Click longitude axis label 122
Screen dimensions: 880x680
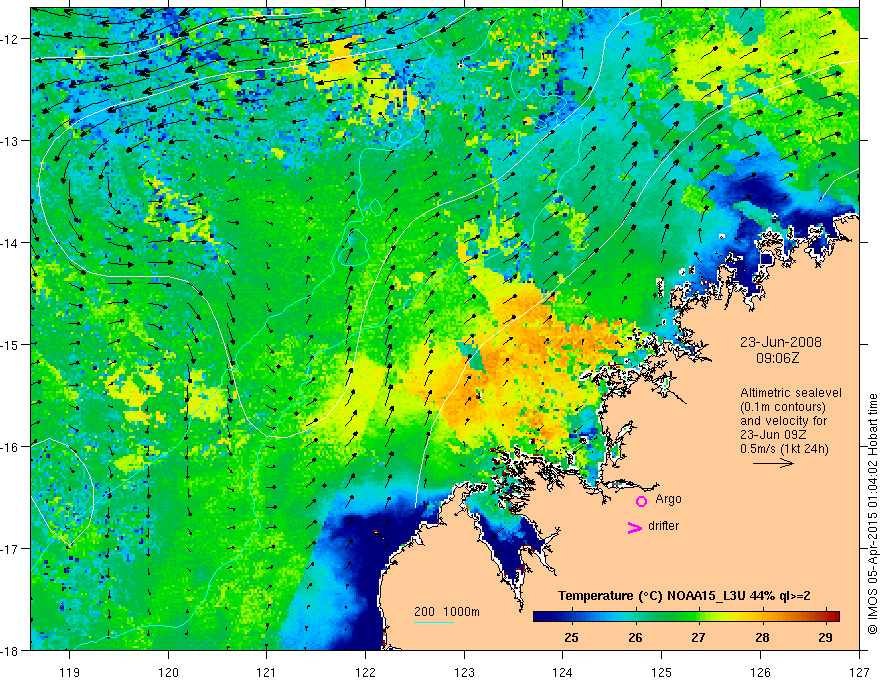point(365,672)
